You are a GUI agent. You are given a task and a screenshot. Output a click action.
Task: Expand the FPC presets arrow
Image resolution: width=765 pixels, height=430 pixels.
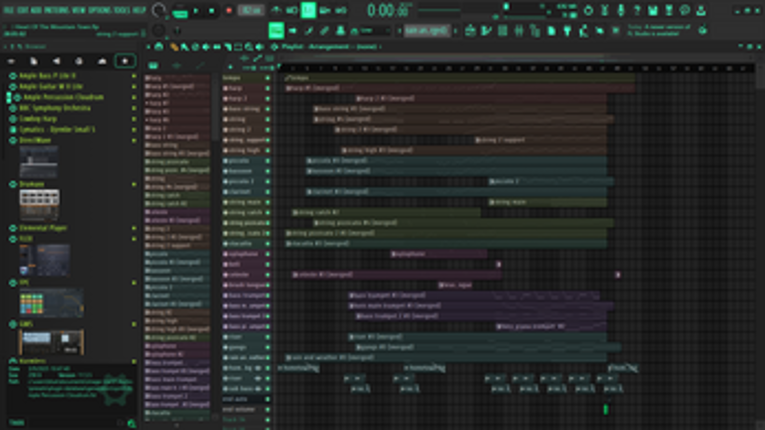tap(134, 283)
